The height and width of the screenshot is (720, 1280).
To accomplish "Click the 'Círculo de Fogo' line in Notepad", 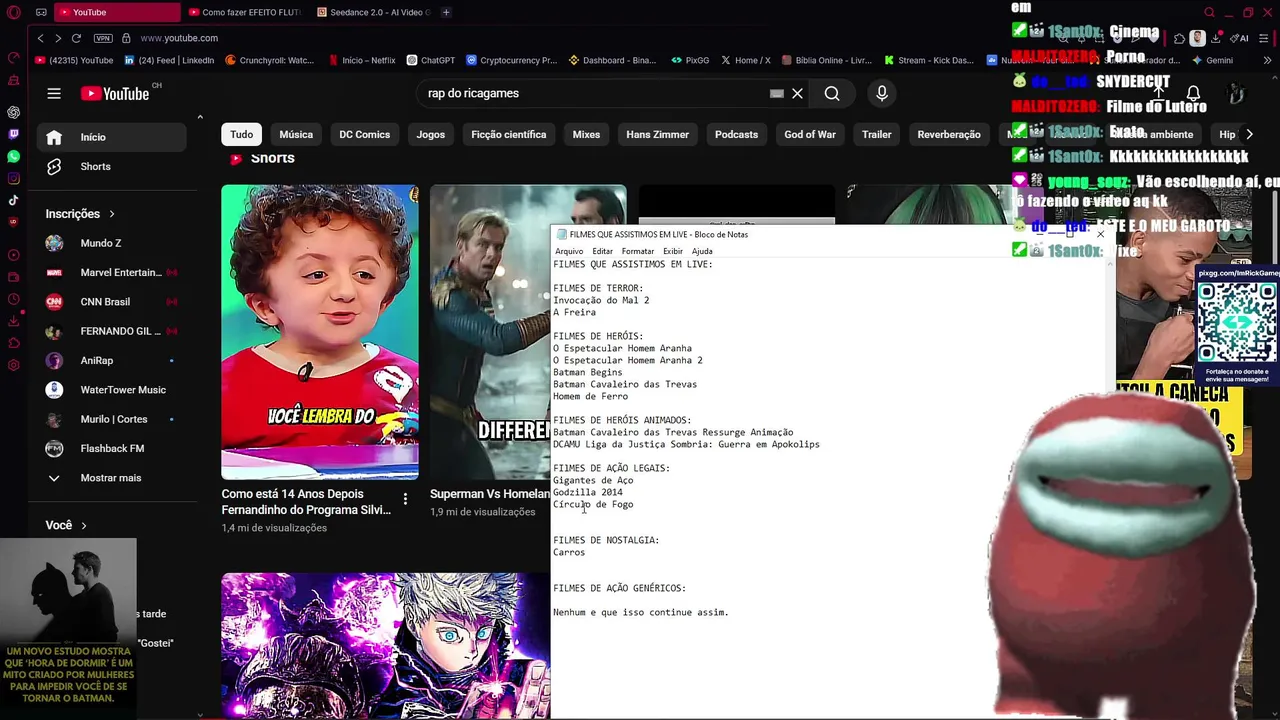I will point(593,504).
